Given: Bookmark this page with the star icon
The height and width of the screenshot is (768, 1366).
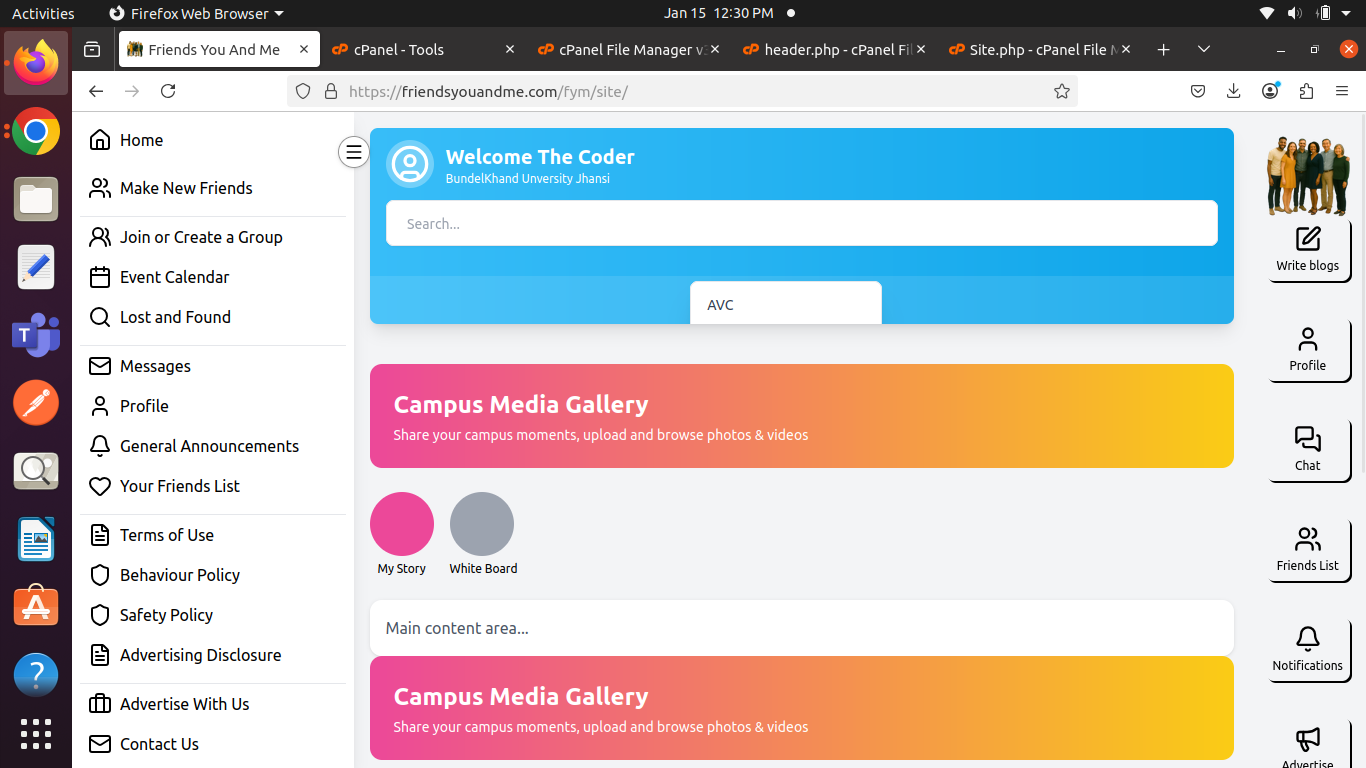Looking at the screenshot, I should (x=1061, y=91).
